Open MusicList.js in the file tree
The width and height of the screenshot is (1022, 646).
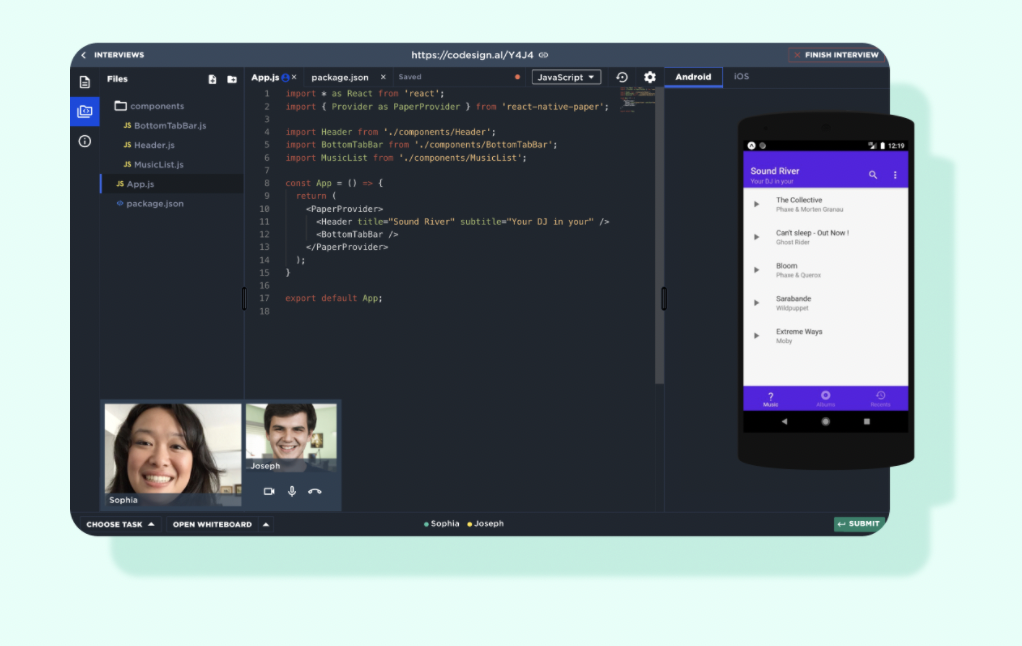tap(154, 164)
